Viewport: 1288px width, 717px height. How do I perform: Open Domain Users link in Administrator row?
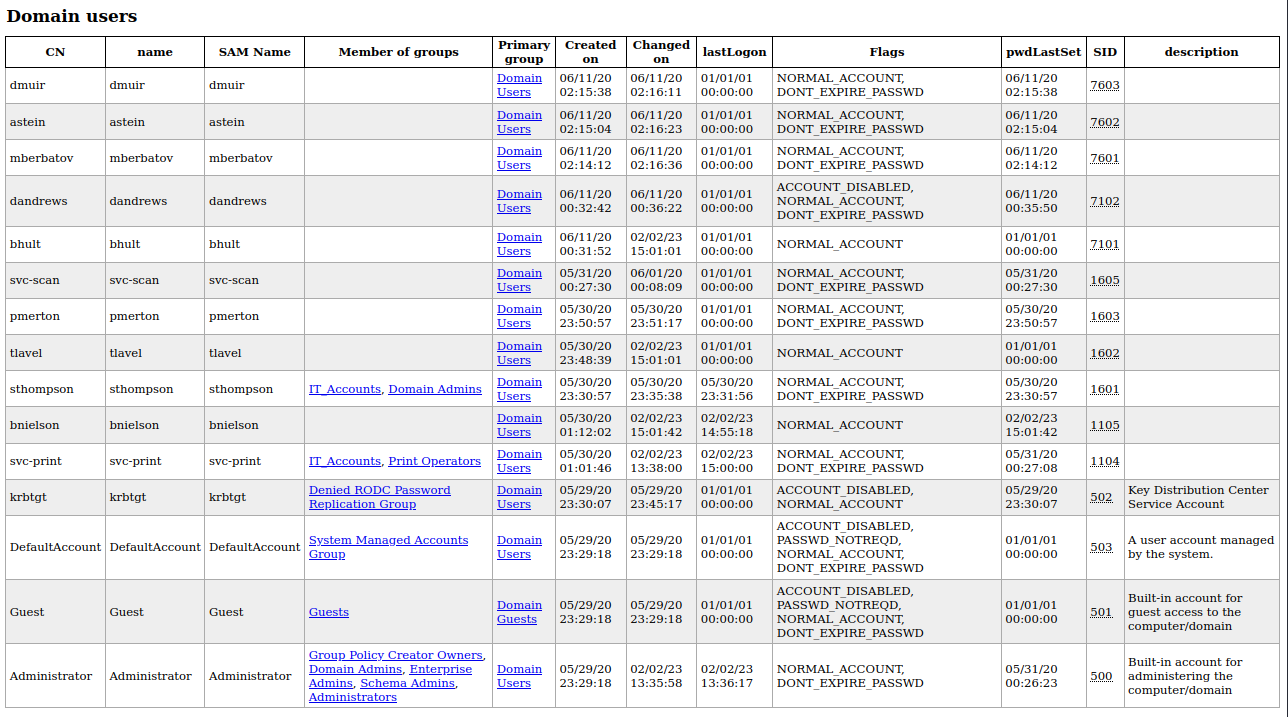coord(519,676)
